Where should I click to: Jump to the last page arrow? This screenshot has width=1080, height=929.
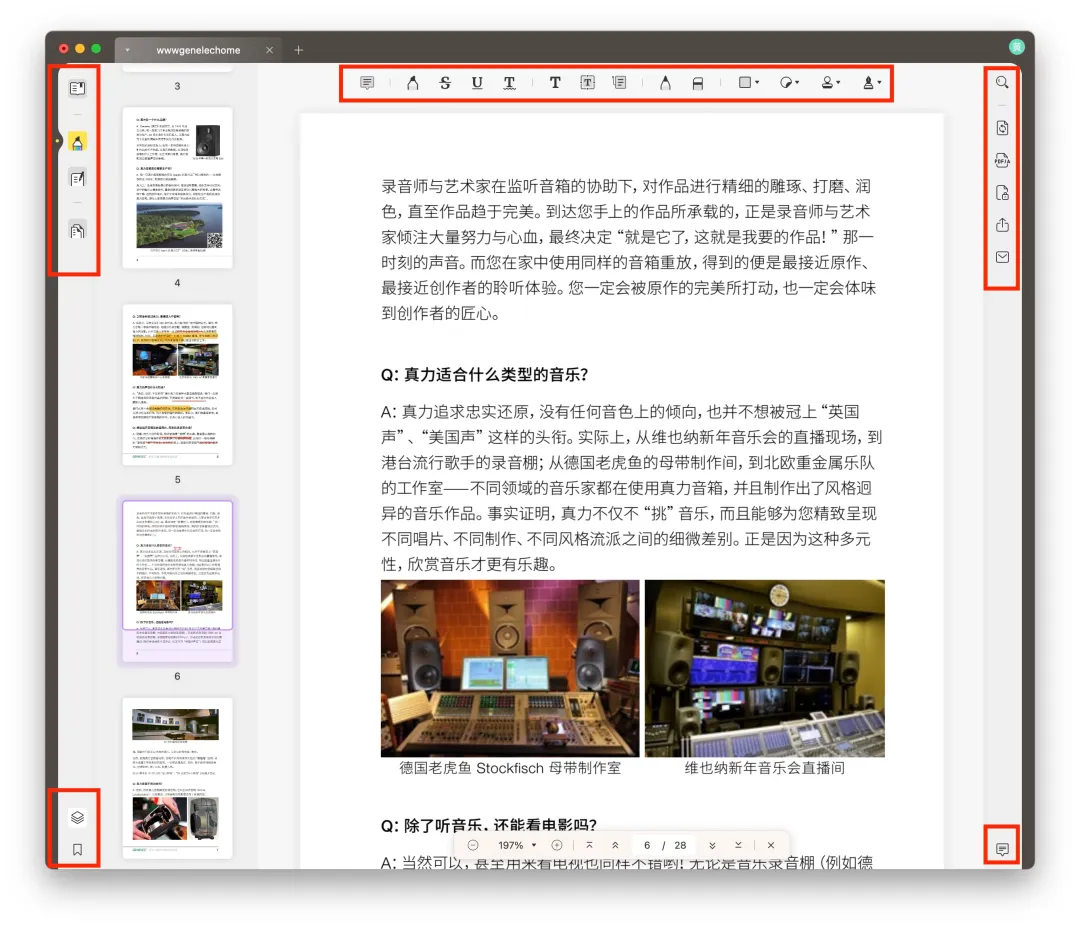pos(738,845)
